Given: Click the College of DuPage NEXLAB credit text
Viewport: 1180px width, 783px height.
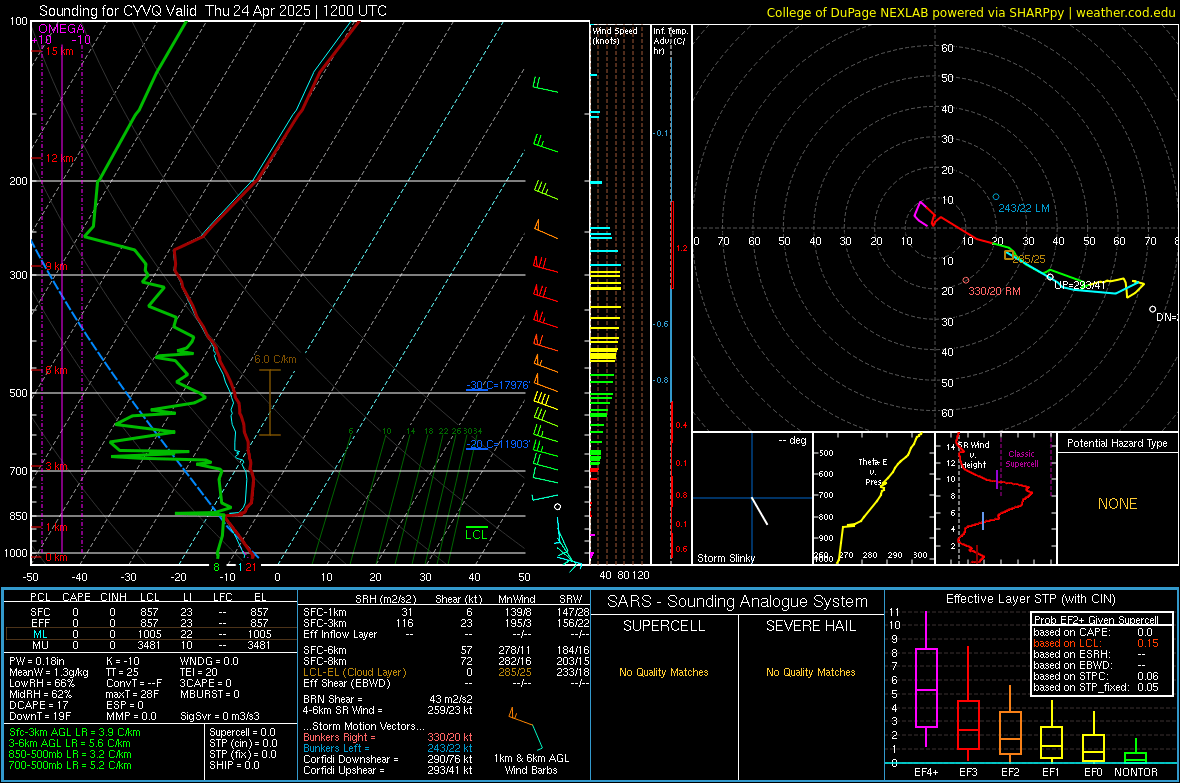Looking at the screenshot, I should (x=970, y=12).
